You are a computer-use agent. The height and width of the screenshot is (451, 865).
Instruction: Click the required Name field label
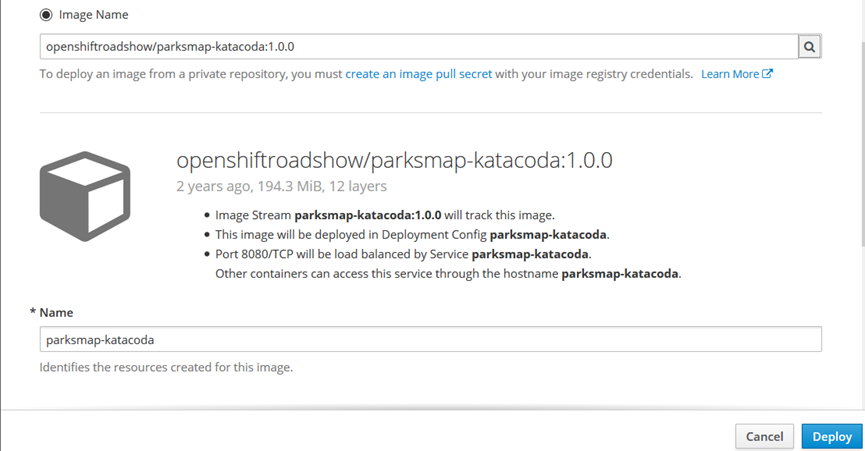(x=51, y=313)
